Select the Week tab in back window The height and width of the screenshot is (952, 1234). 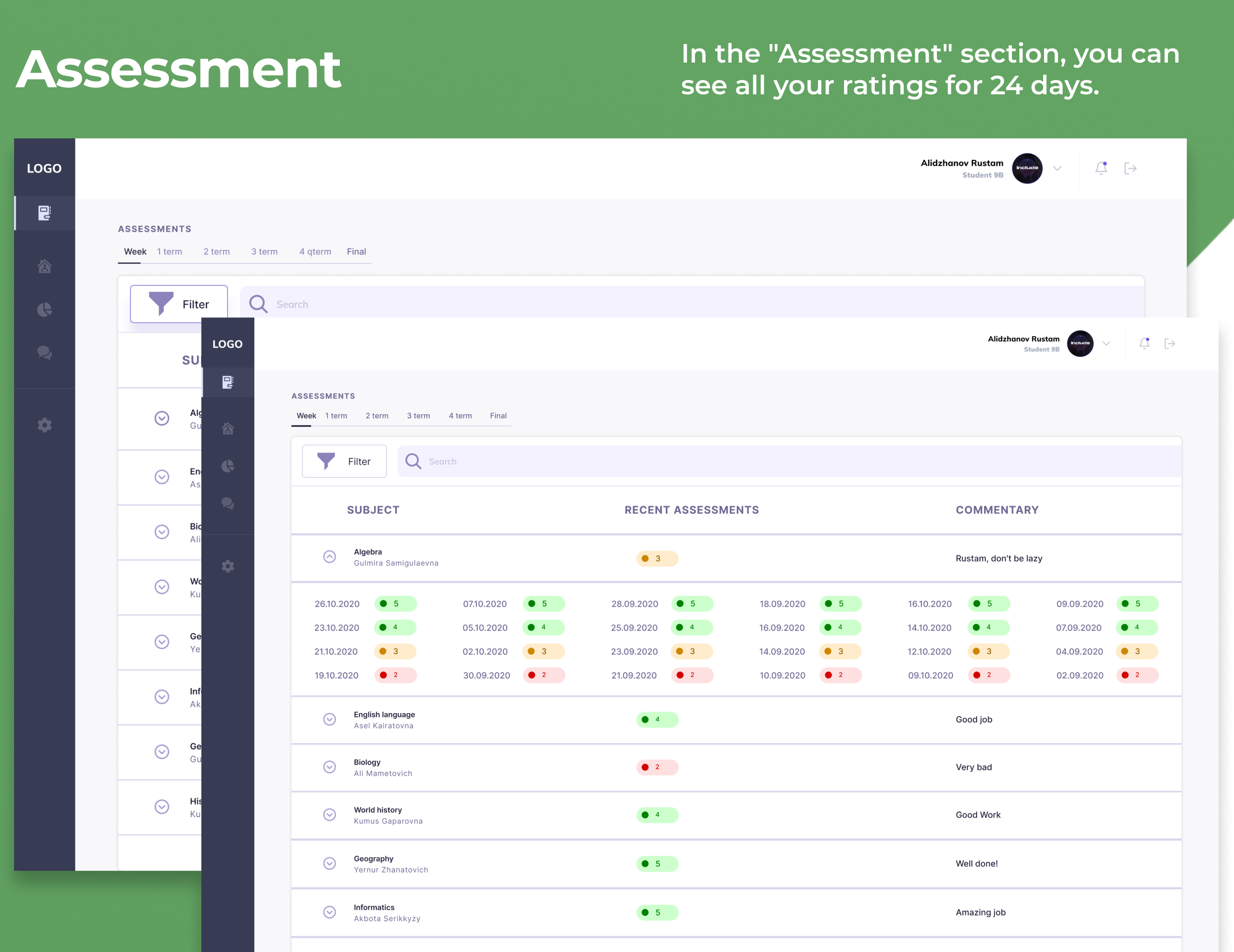coord(135,251)
